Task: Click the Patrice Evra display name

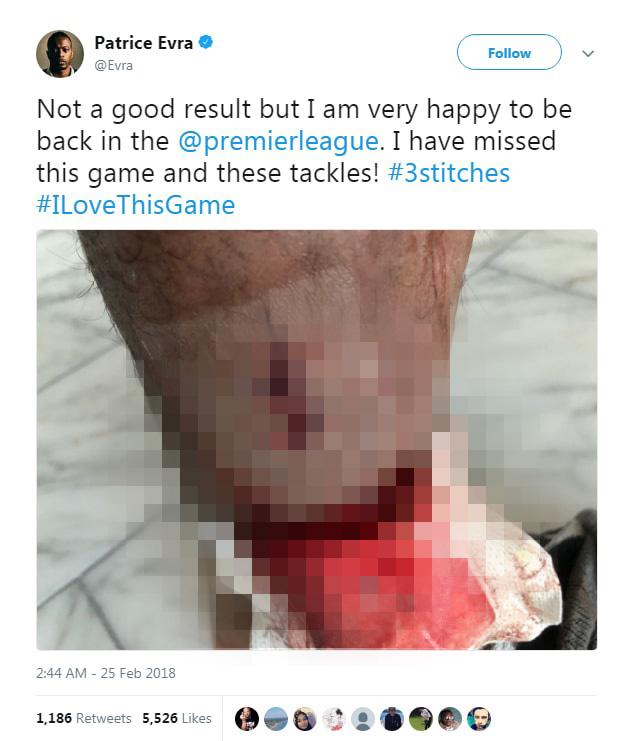Action: tap(144, 43)
